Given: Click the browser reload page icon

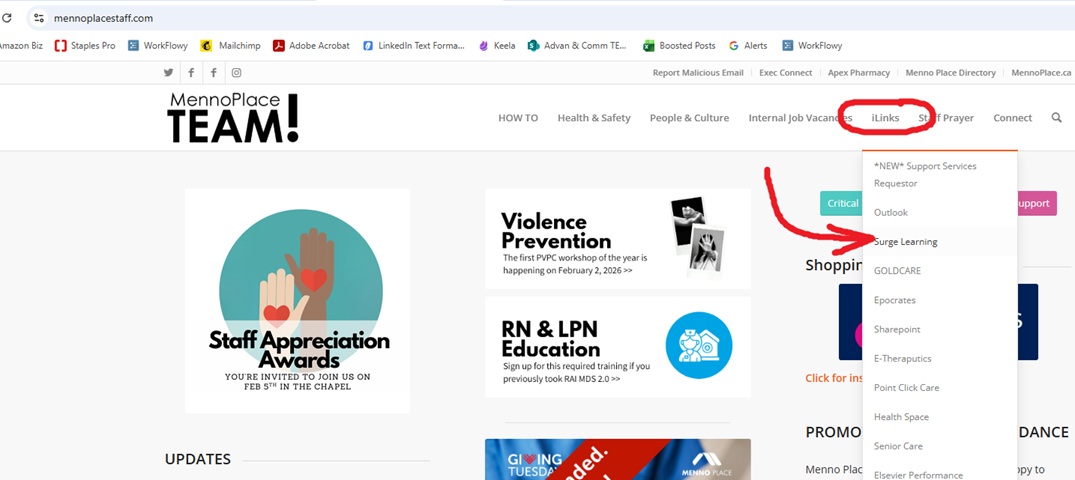Looking at the screenshot, I should coord(7,18).
